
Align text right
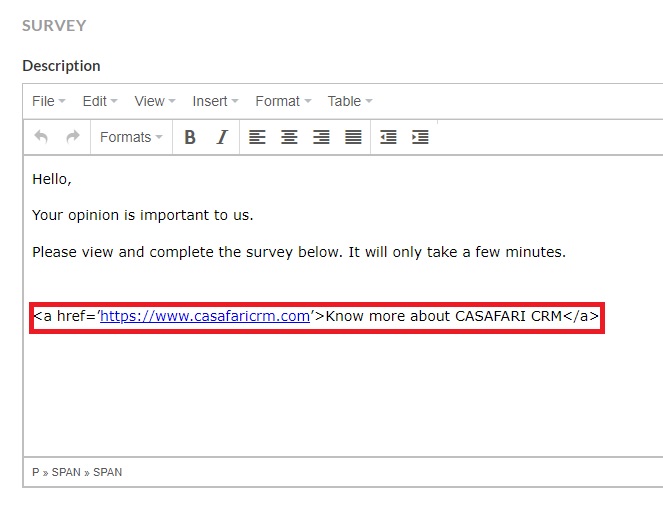321,137
